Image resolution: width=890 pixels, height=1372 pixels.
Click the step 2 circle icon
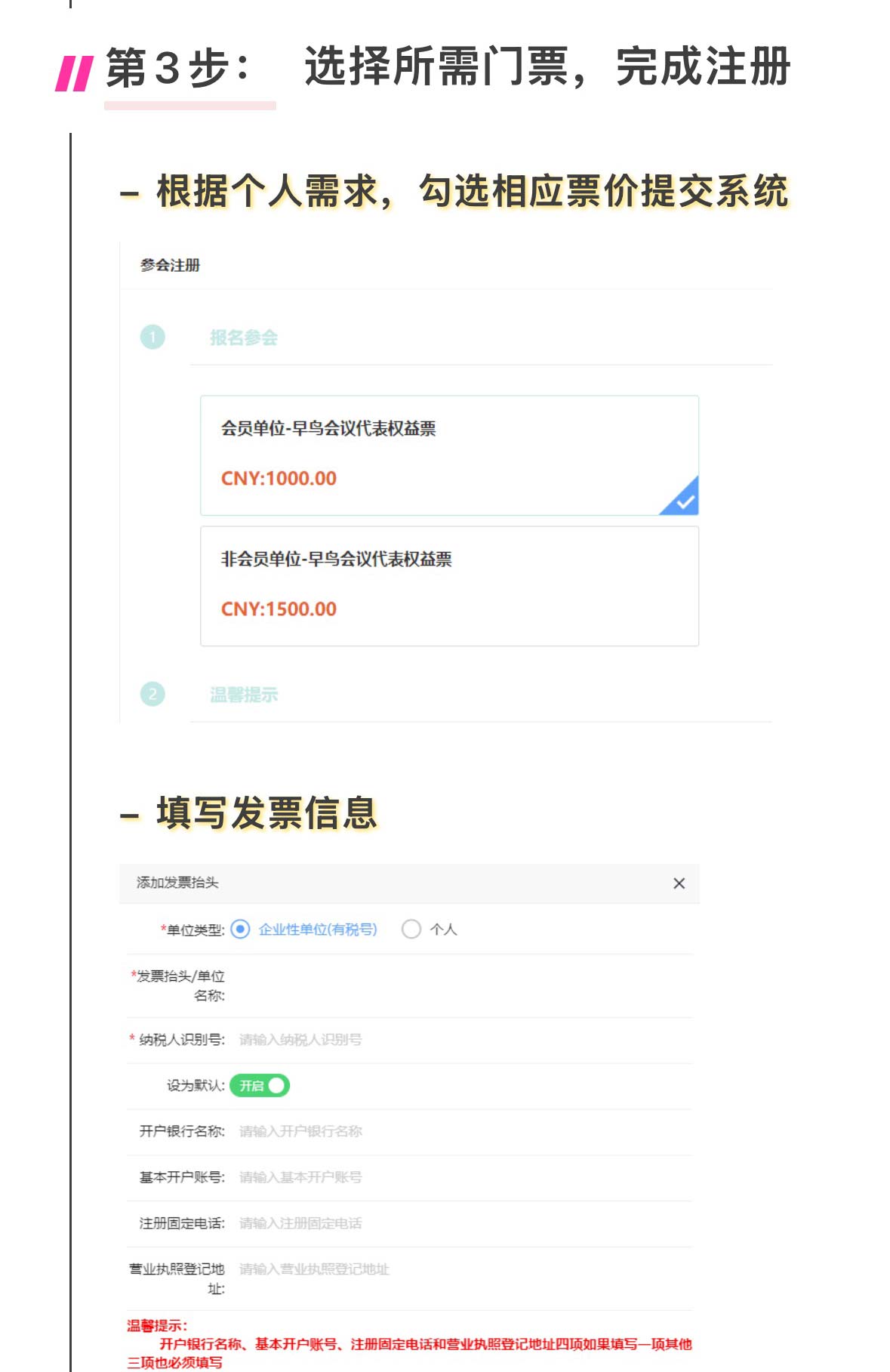[152, 694]
